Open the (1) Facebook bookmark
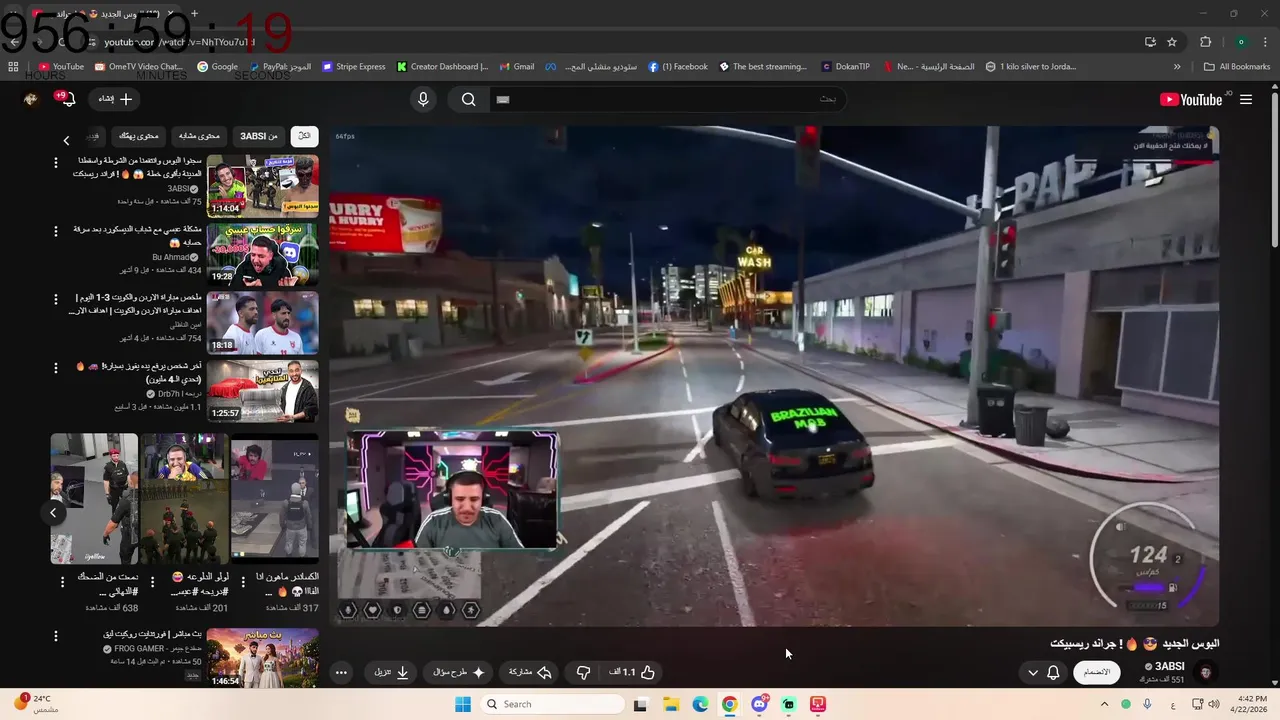The width and height of the screenshot is (1280, 720). 678,67
